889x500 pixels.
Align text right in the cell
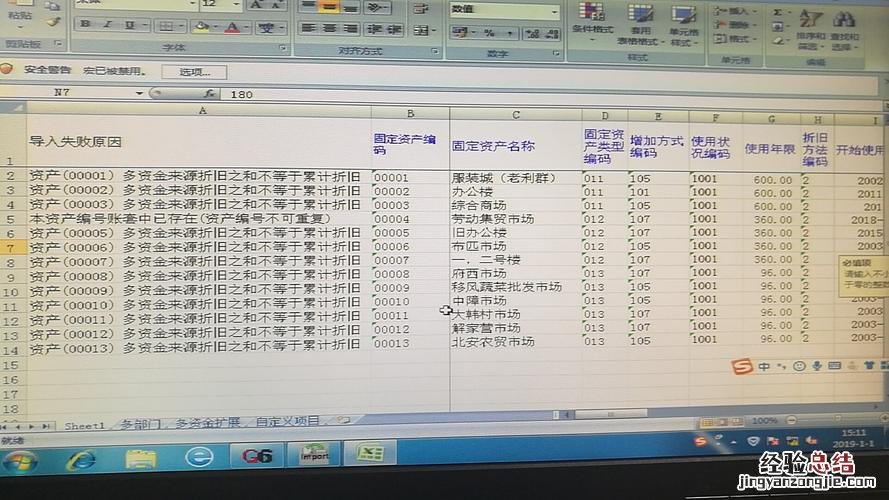pyautogui.click(x=351, y=28)
